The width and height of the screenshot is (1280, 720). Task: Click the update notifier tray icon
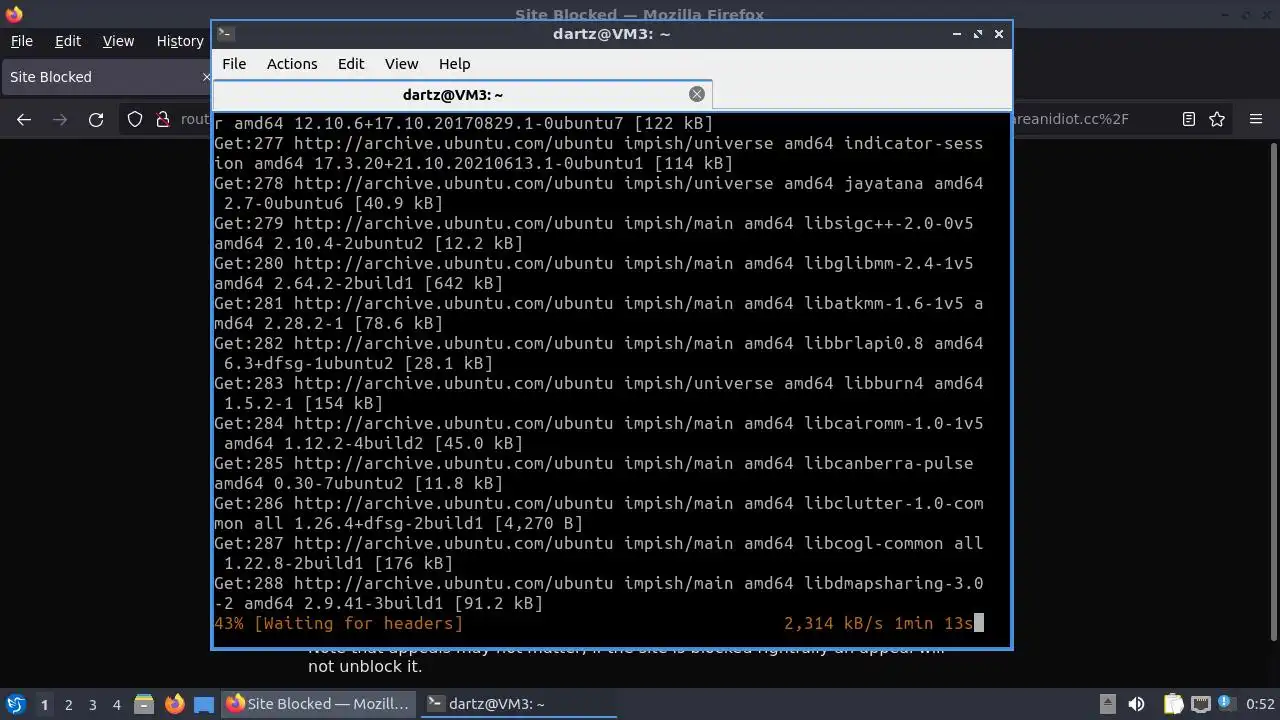coord(1227,704)
